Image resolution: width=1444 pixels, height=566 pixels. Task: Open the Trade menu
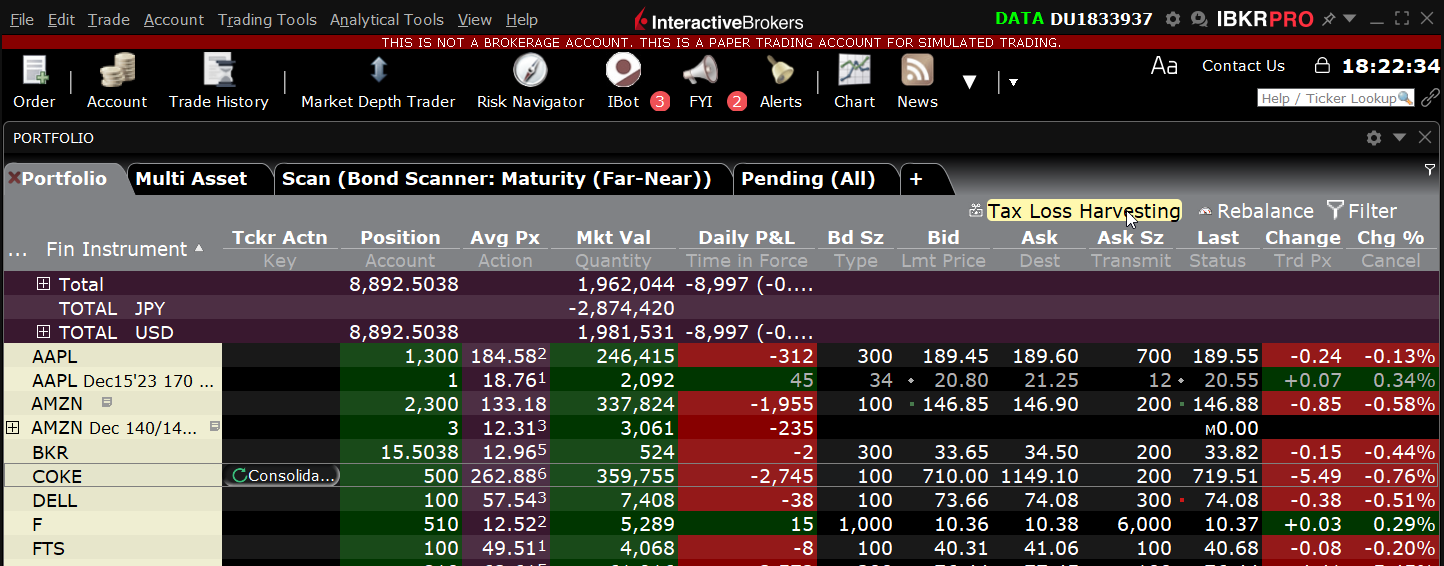point(109,20)
